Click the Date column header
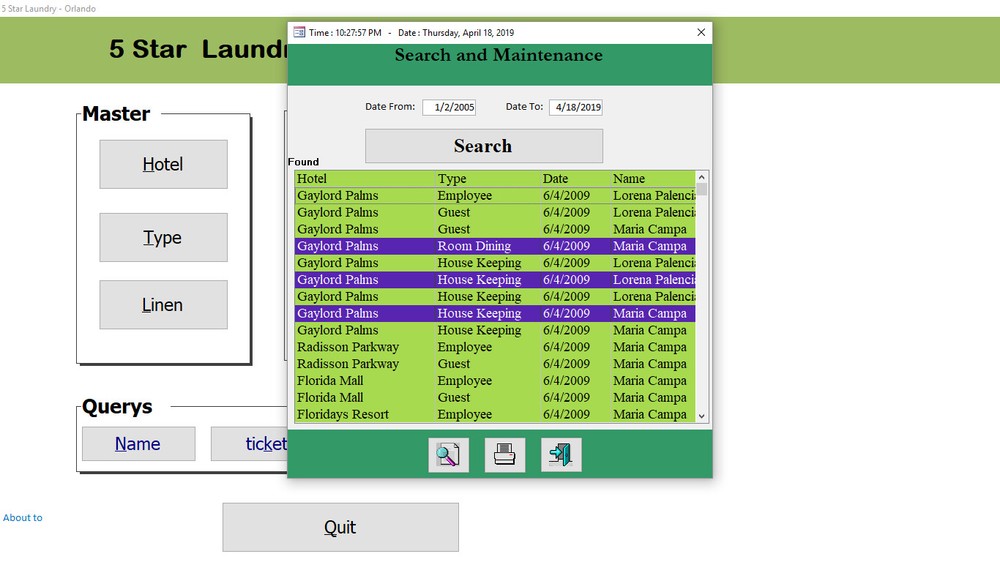This screenshot has width=1000, height=562. (x=575, y=179)
